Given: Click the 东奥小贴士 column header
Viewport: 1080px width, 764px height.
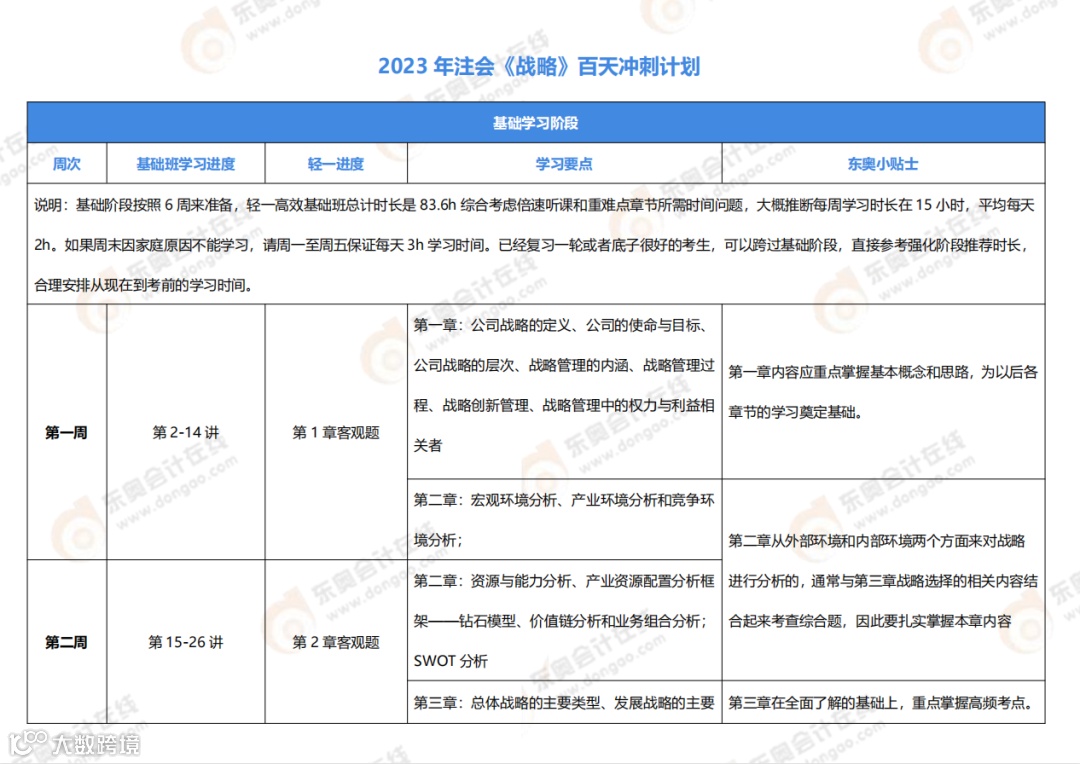Looking at the screenshot, I should click(883, 163).
